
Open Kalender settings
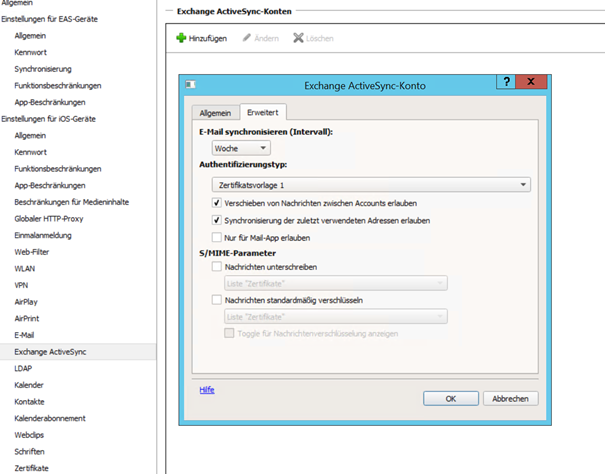tap(29, 385)
